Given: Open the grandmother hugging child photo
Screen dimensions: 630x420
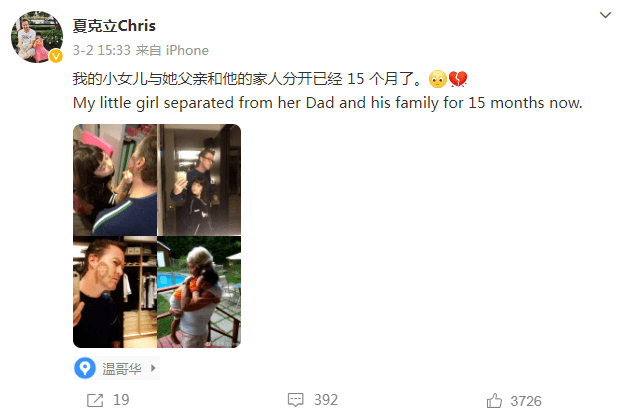Looking at the screenshot, I should pyautogui.click(x=200, y=292).
